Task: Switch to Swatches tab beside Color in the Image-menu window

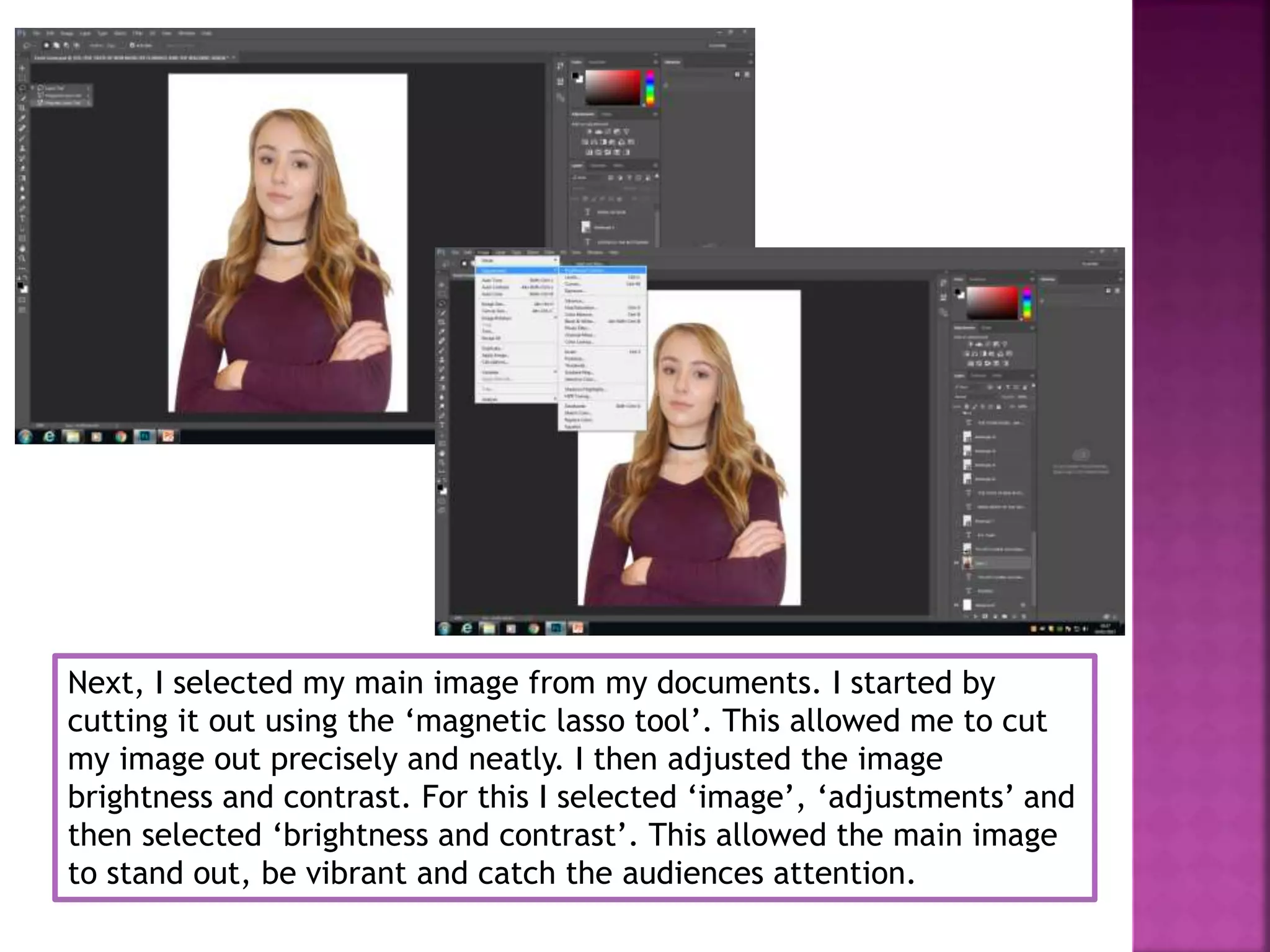Action: [x=977, y=280]
